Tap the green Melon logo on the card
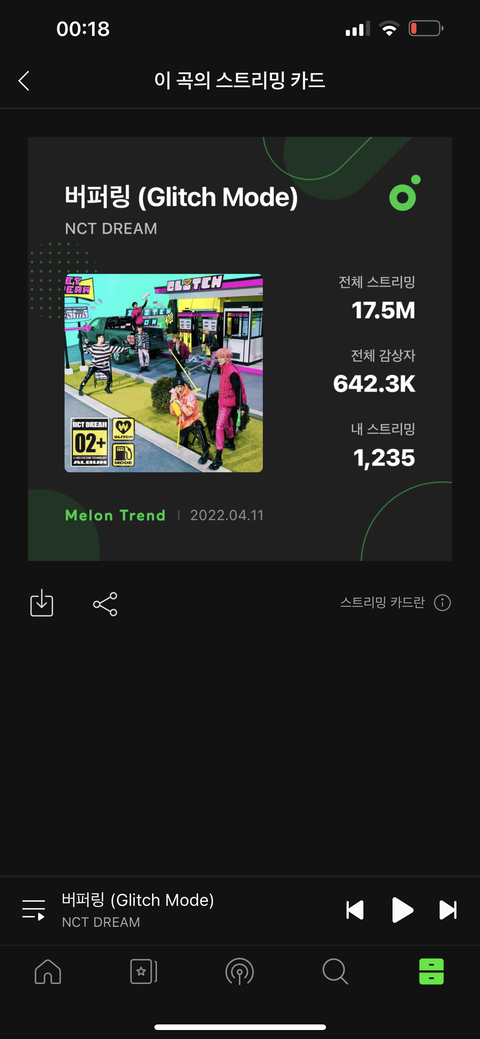This screenshot has height=1039, width=480. pos(405,193)
